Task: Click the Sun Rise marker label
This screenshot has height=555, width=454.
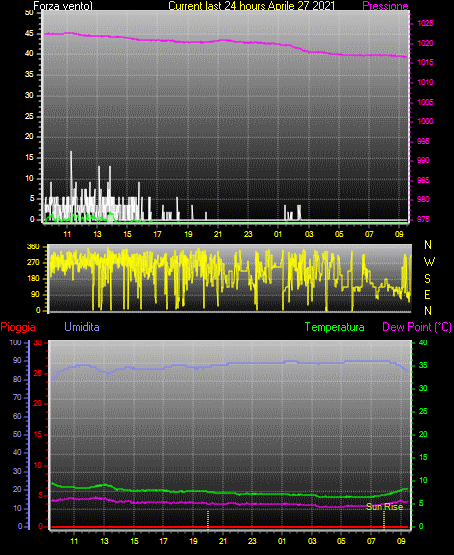Action: [385, 507]
